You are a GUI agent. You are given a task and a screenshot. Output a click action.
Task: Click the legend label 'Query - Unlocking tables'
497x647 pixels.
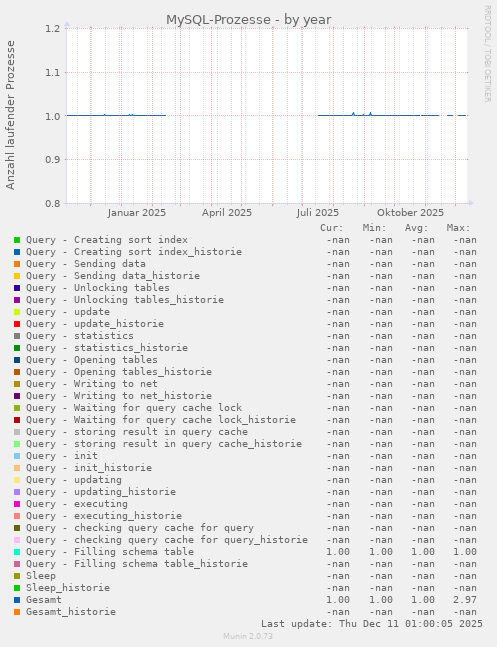click(x=98, y=288)
